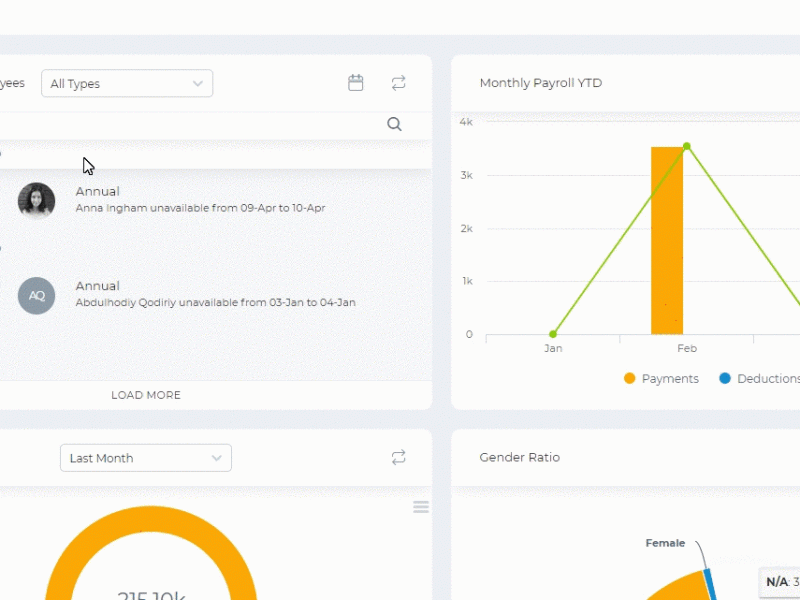Click the '3k' y-axis label
Screen dimensions: 800x600
466,175
